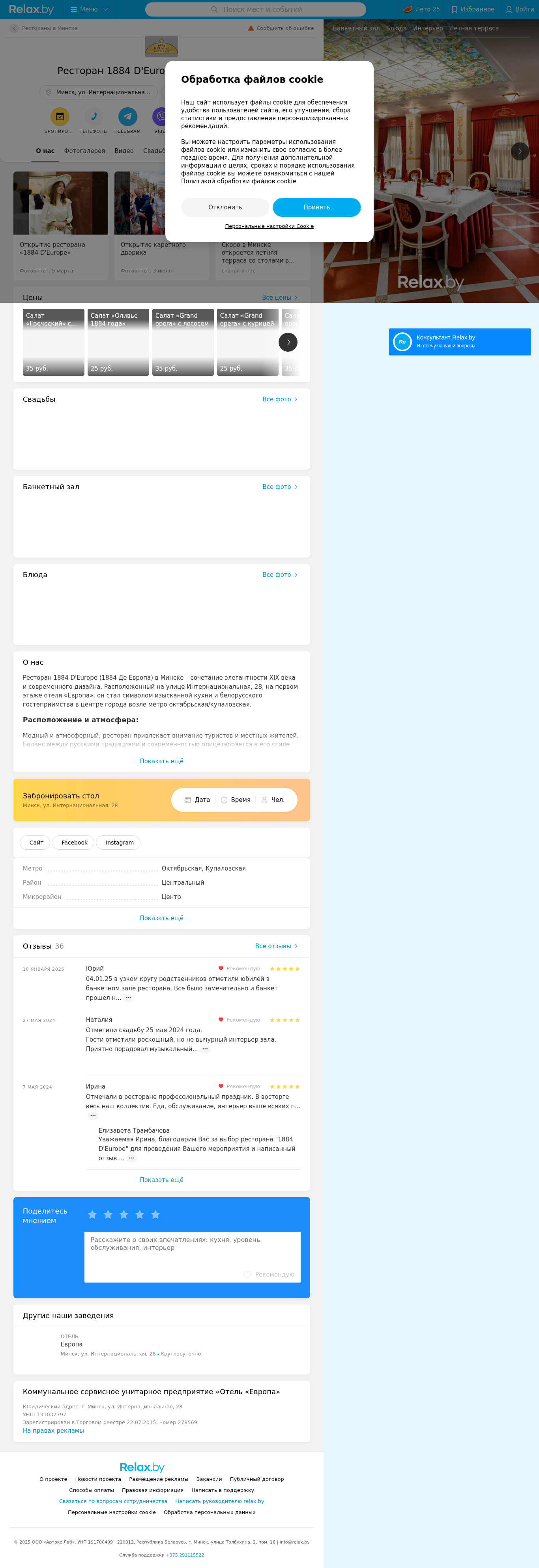Open the Facebook link button
Viewport: 539px width, 1568px height.
[x=73, y=843]
